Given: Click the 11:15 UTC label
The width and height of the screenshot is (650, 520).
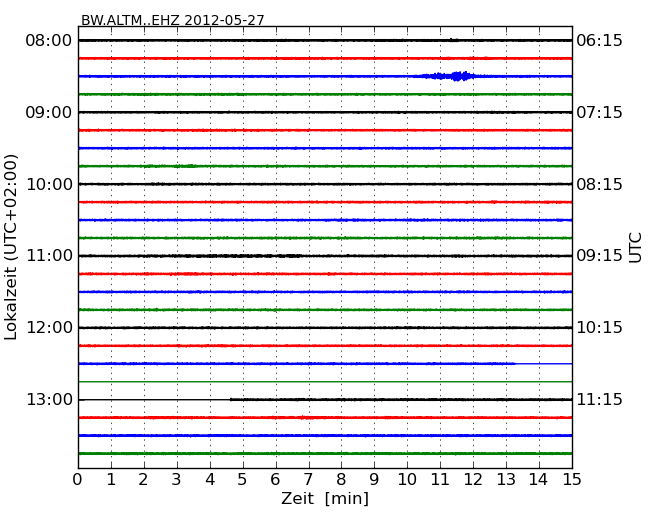Looking at the screenshot, I should pos(599,399).
